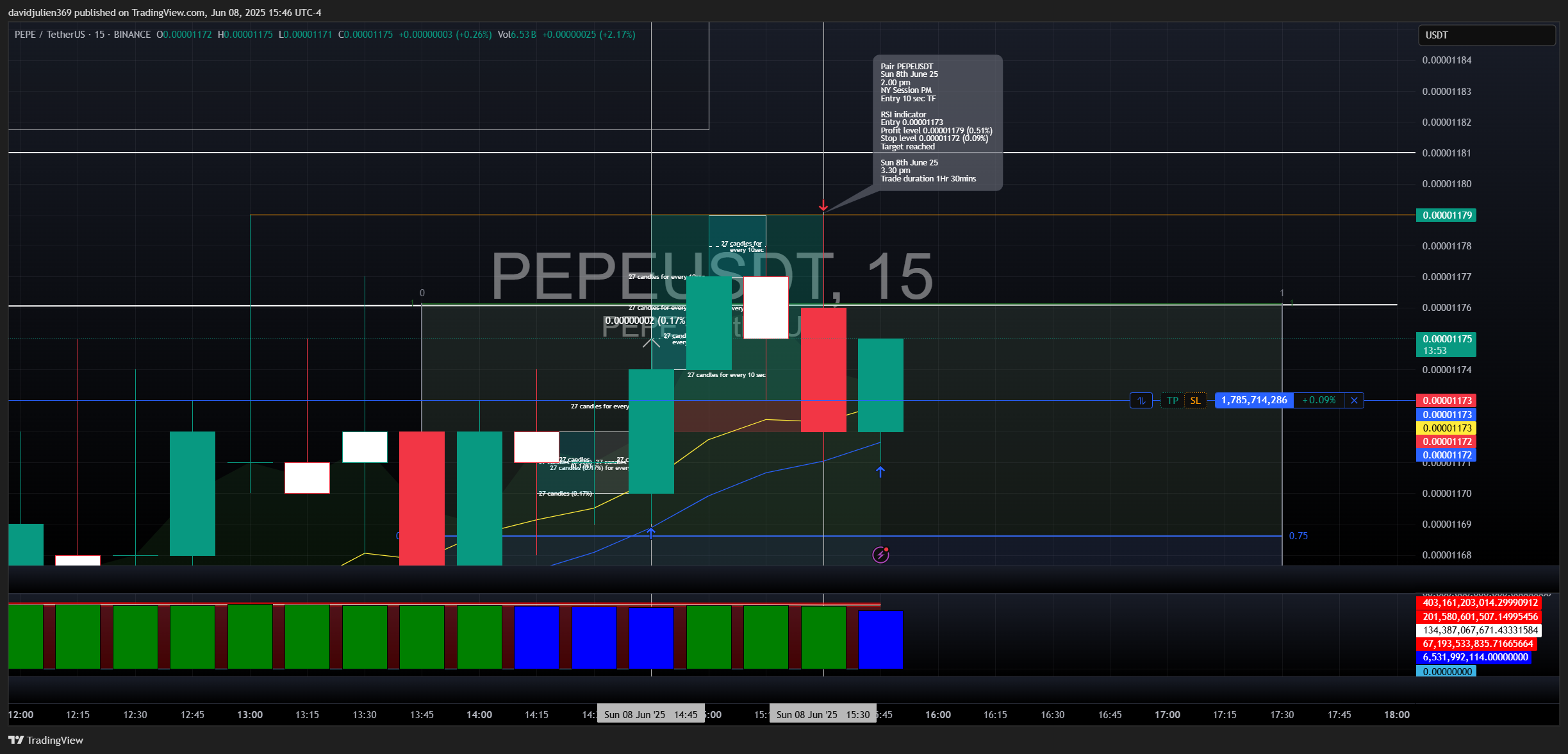Screen dimensions: 1568x754
Task: Click the current price label 0.00001175 13:53
Action: 1446,344
